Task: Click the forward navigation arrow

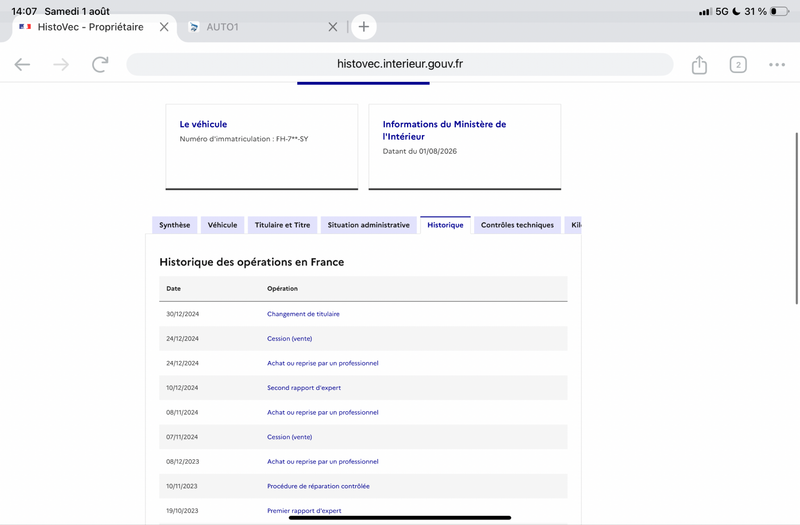Action: 61,65
